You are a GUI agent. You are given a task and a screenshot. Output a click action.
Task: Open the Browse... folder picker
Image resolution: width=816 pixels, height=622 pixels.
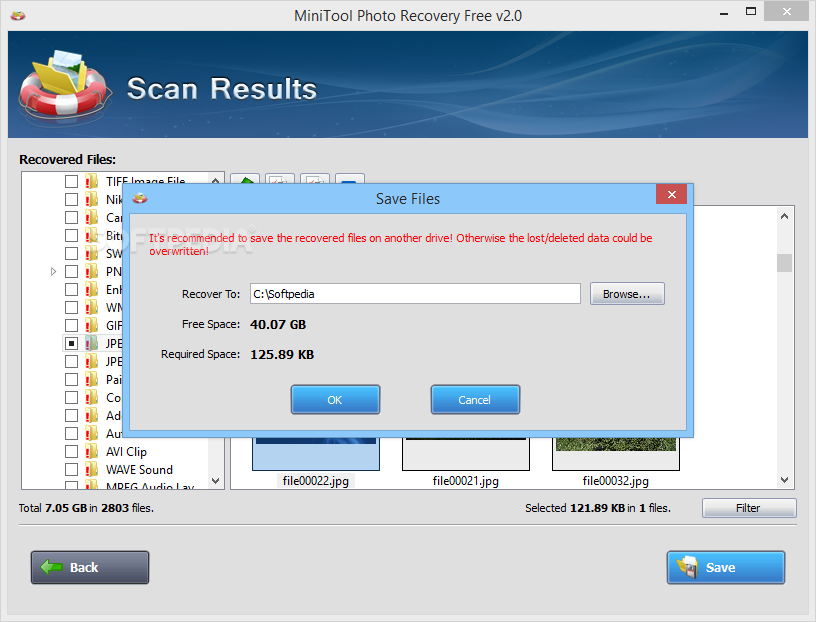(x=627, y=294)
